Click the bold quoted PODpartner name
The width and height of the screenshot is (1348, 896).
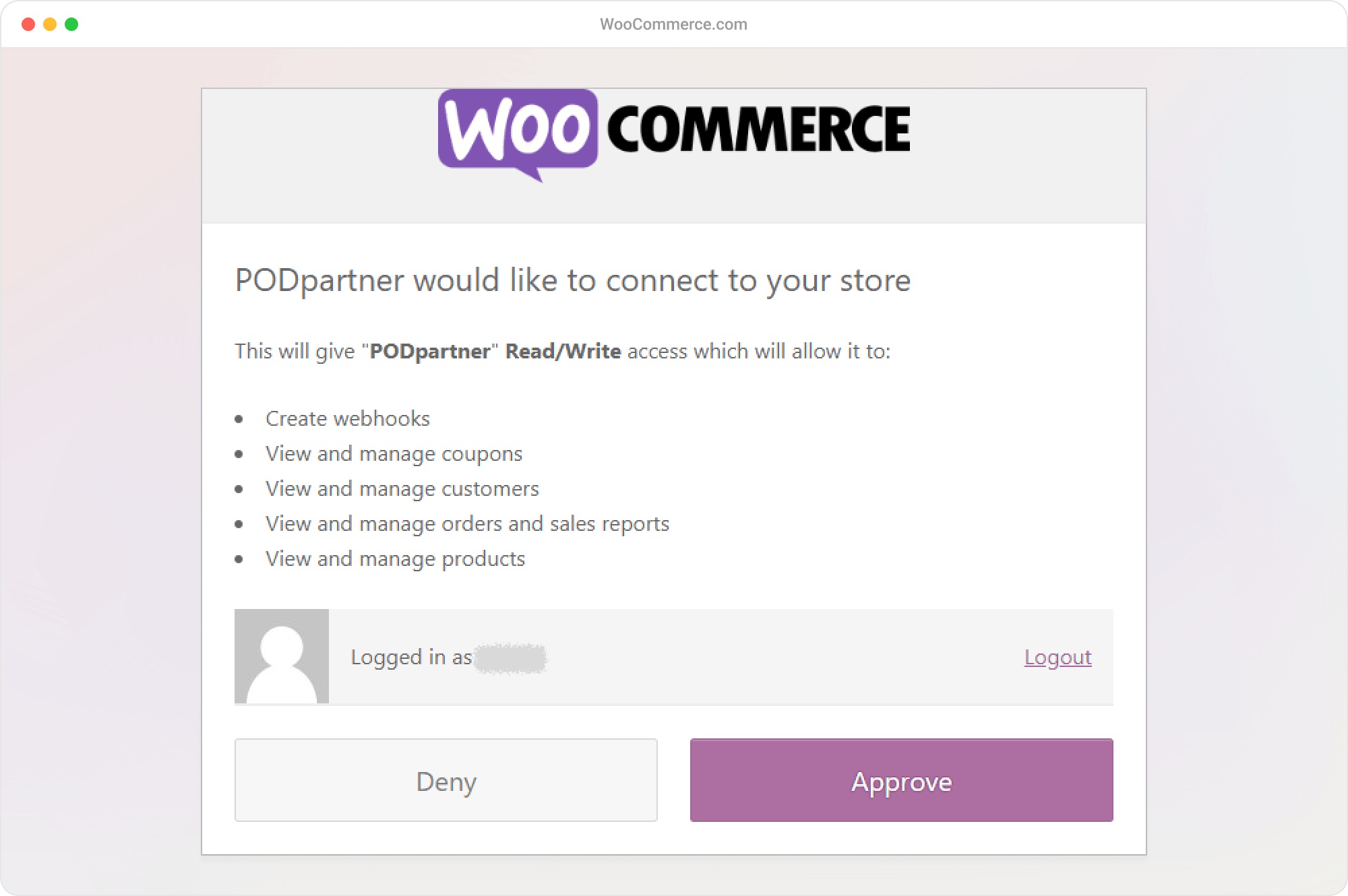pos(430,351)
